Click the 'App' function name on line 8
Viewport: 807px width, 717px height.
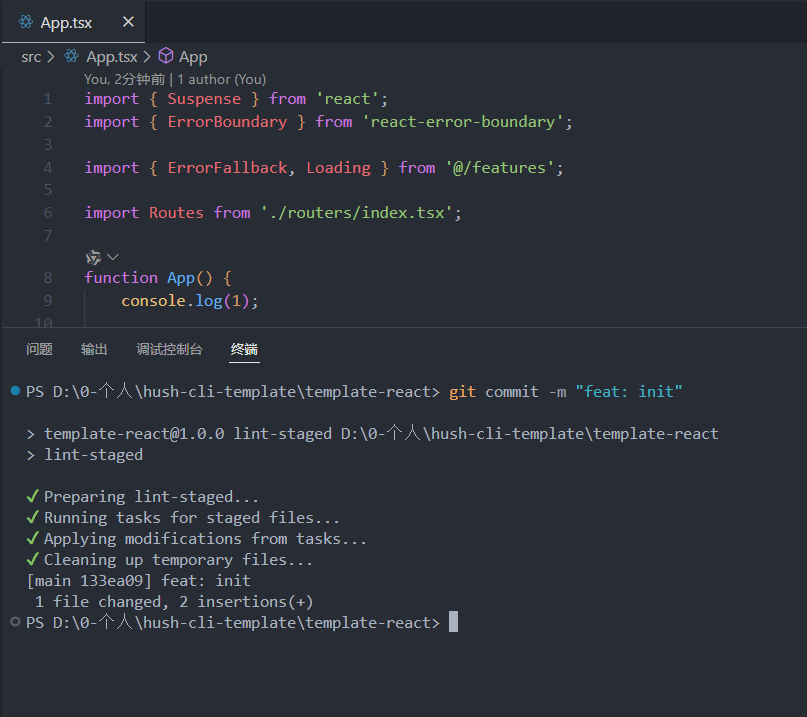pos(181,278)
